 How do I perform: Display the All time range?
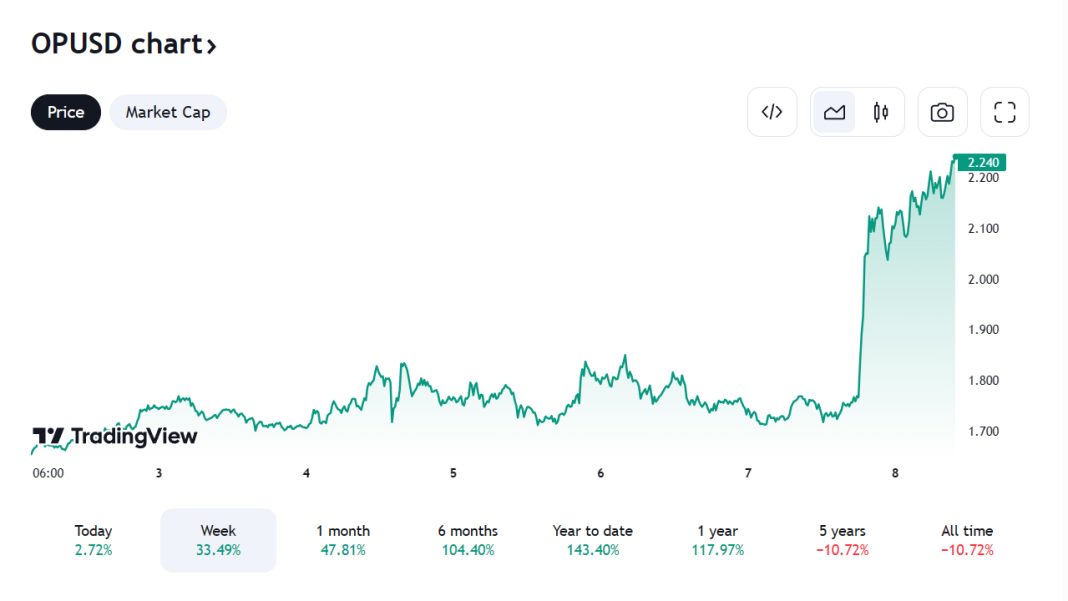point(967,540)
